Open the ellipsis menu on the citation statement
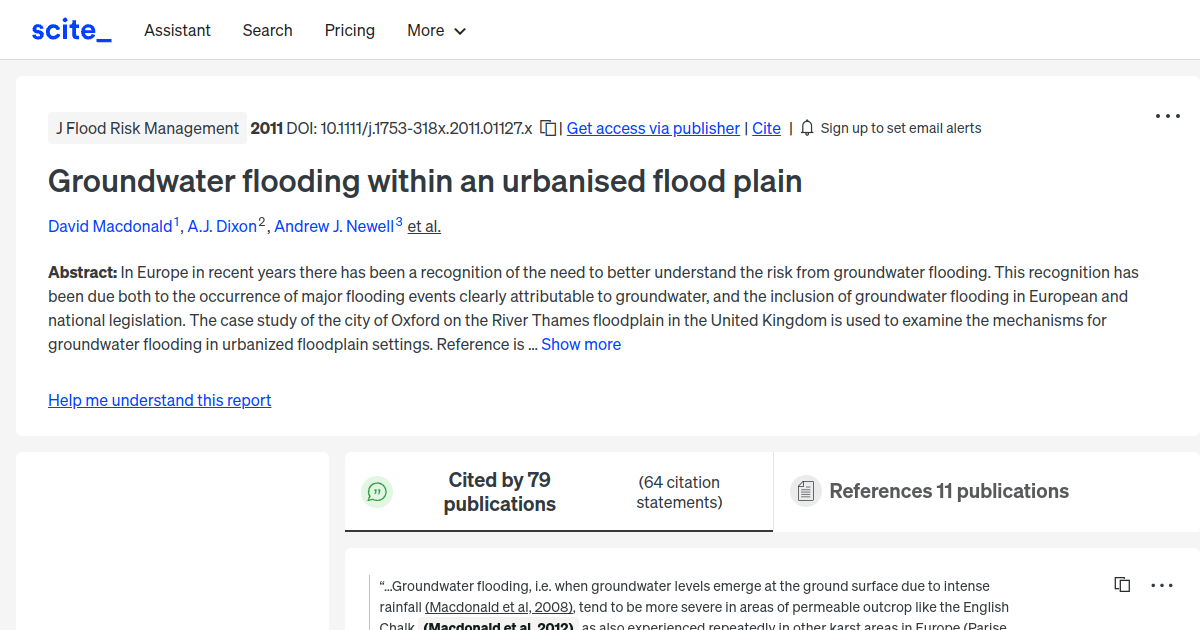The image size is (1200, 630). [x=1162, y=584]
